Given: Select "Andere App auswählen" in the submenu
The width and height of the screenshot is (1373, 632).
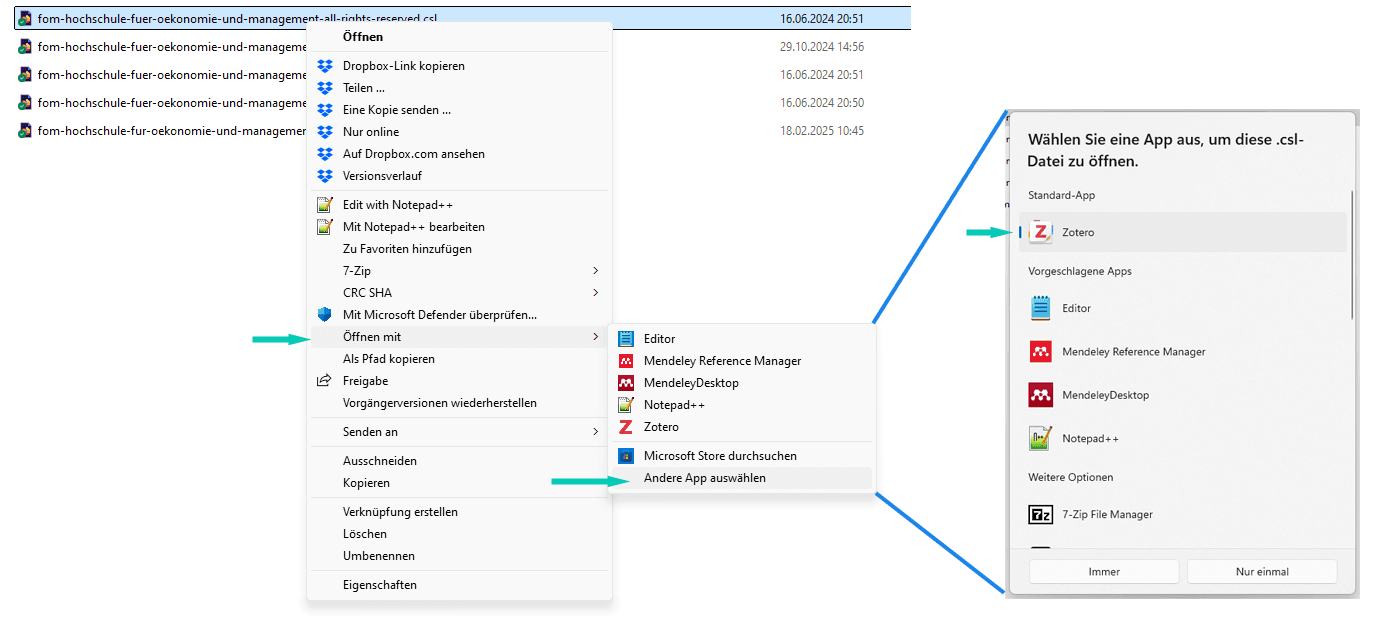Looking at the screenshot, I should (705, 478).
